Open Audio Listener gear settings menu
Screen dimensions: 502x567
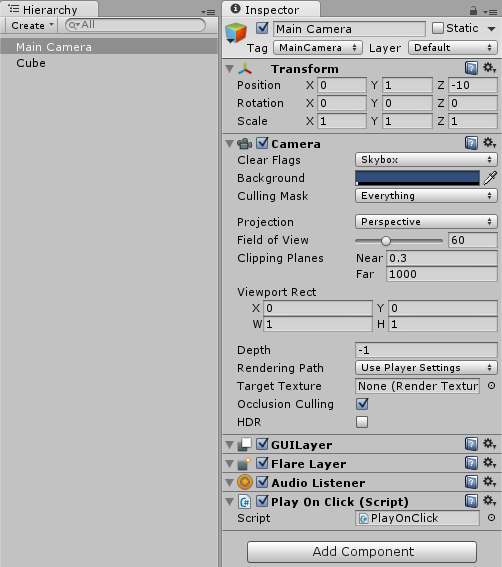coord(489,482)
